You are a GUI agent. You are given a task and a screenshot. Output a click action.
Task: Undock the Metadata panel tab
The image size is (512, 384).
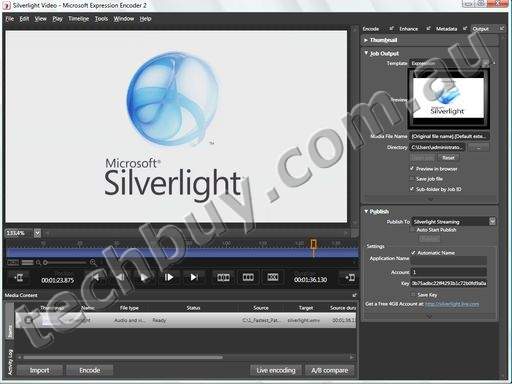[465, 29]
